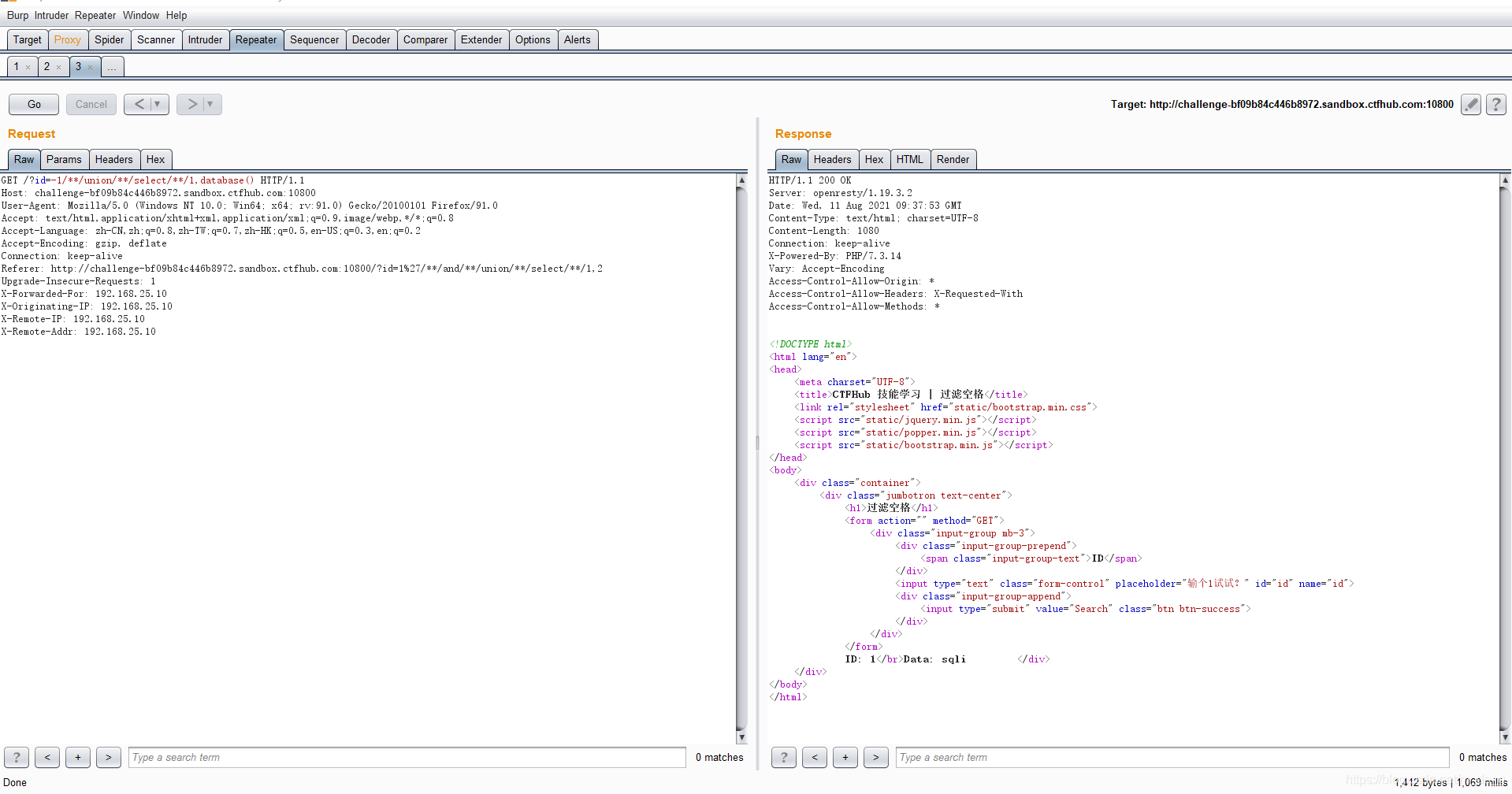The image size is (1512, 794).
Task: Click the Cancel button
Action: [91, 104]
